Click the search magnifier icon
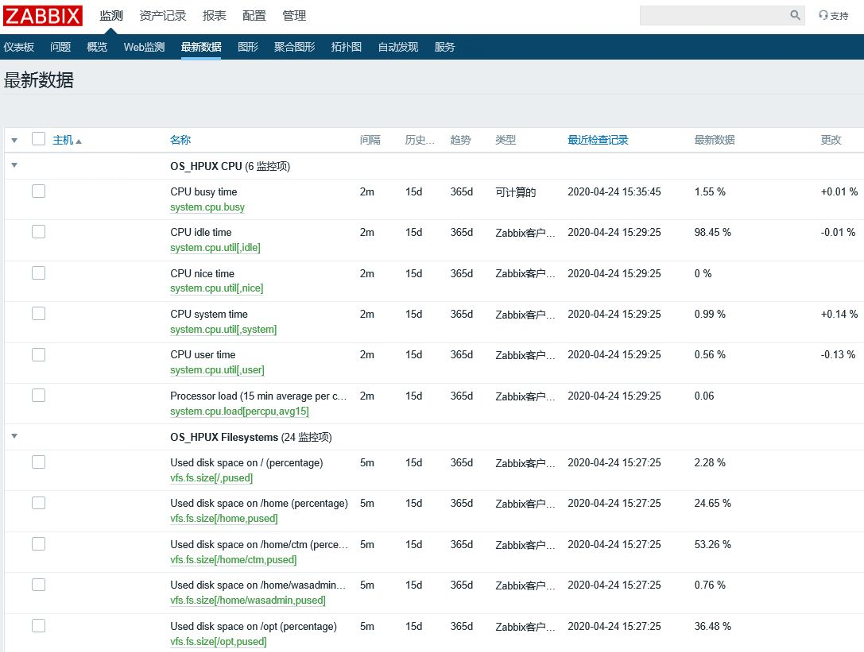This screenshot has height=652, width=864. (795, 15)
